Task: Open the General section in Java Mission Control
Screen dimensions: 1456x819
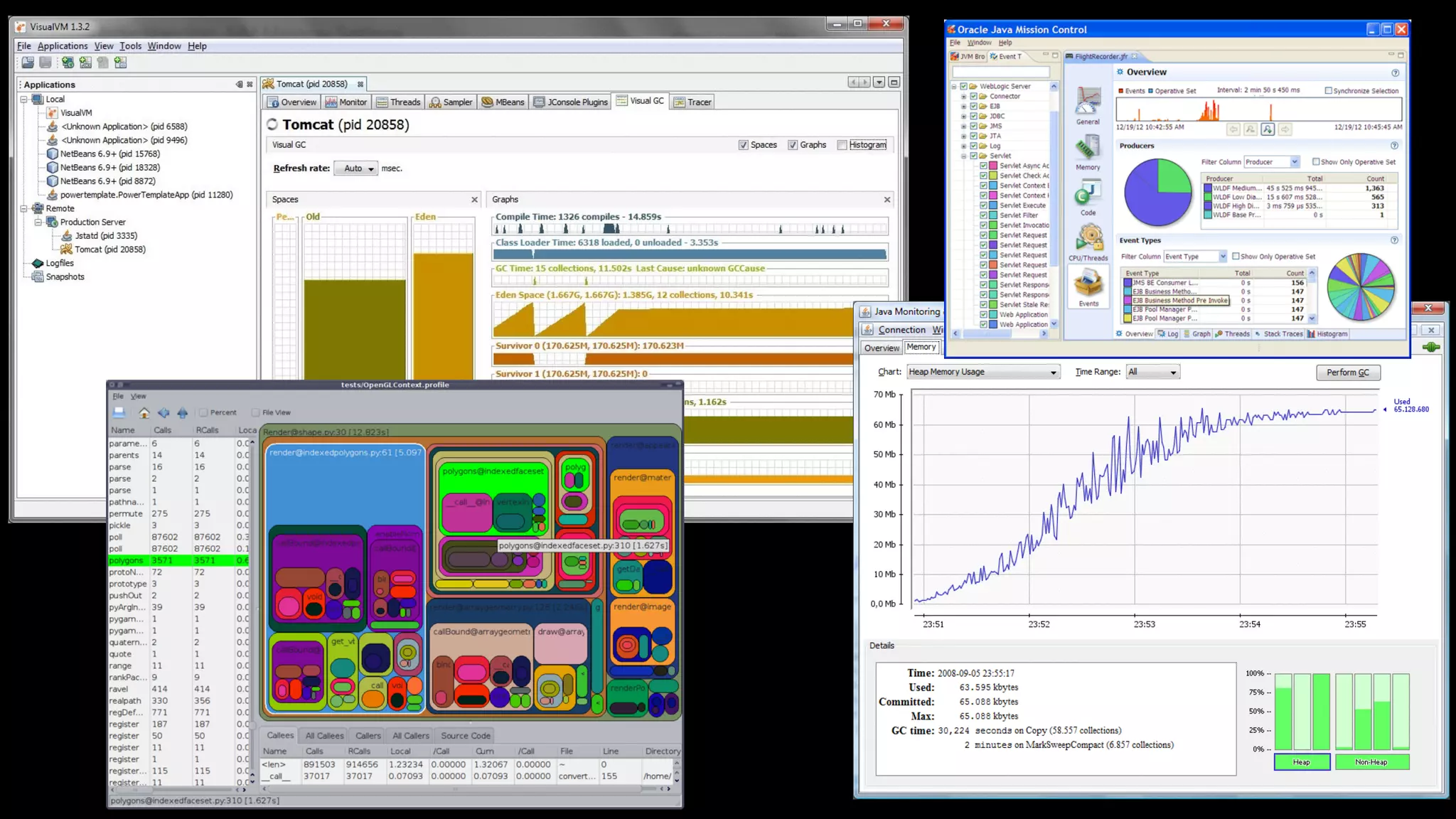Action: pyautogui.click(x=1088, y=105)
